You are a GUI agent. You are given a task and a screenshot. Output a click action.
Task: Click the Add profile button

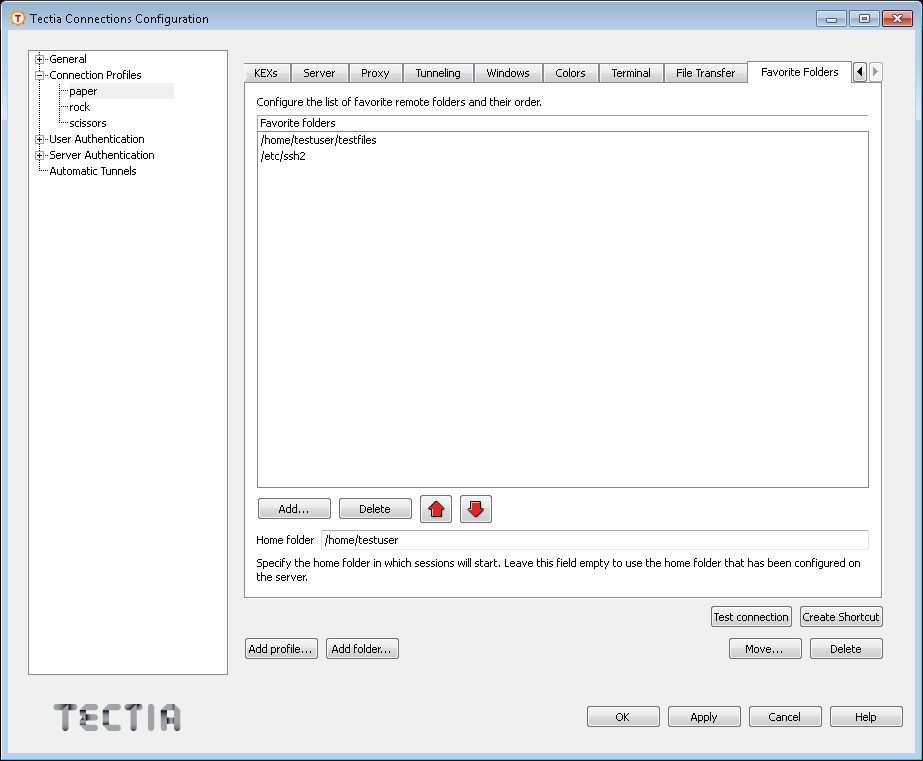click(x=281, y=648)
